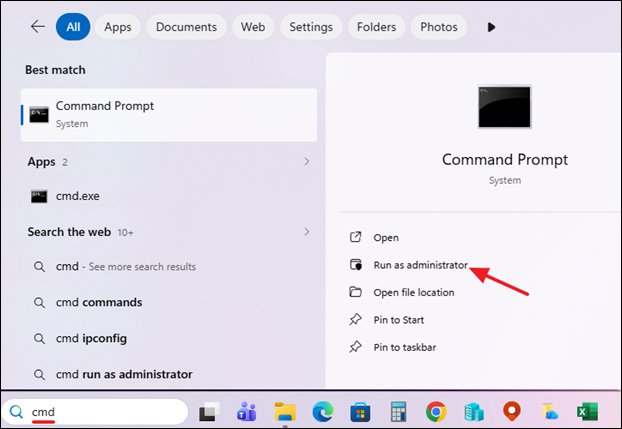Click search icon beside 'cmd - See more'
Screen dimensions: 622x429
[x=39, y=267]
